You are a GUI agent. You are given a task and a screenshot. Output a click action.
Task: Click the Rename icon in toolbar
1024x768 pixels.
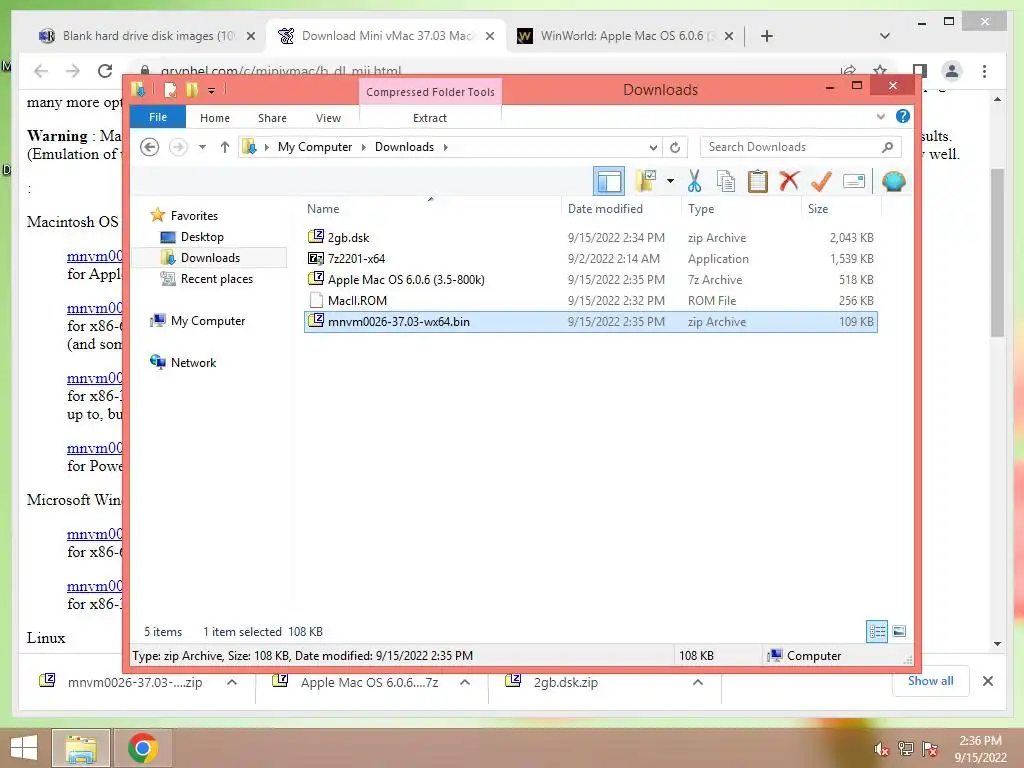(x=854, y=181)
